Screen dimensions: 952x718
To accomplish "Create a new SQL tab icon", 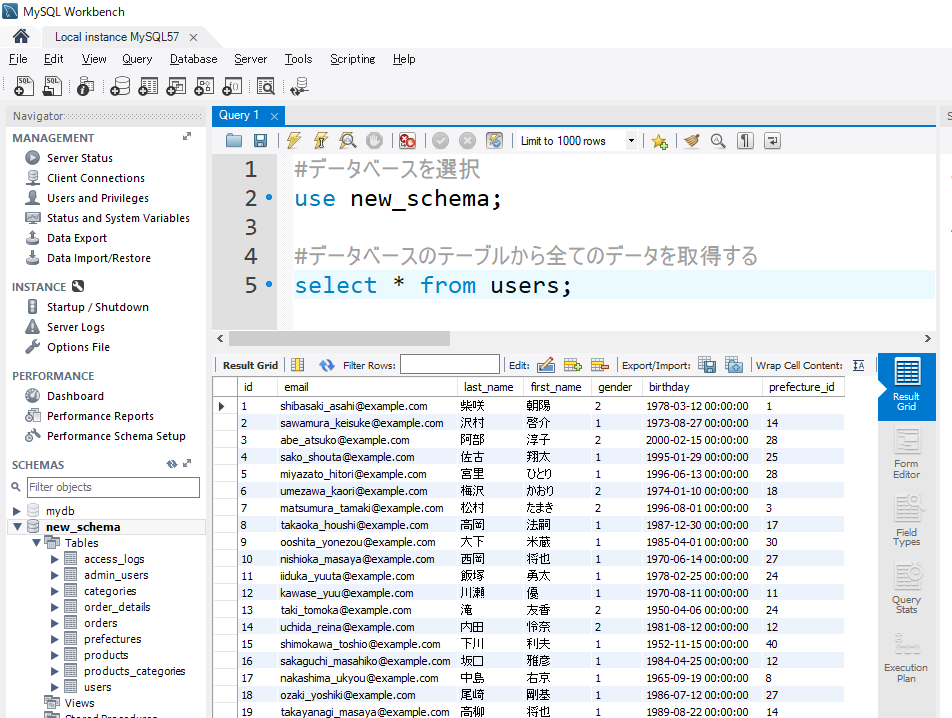I will (24, 86).
